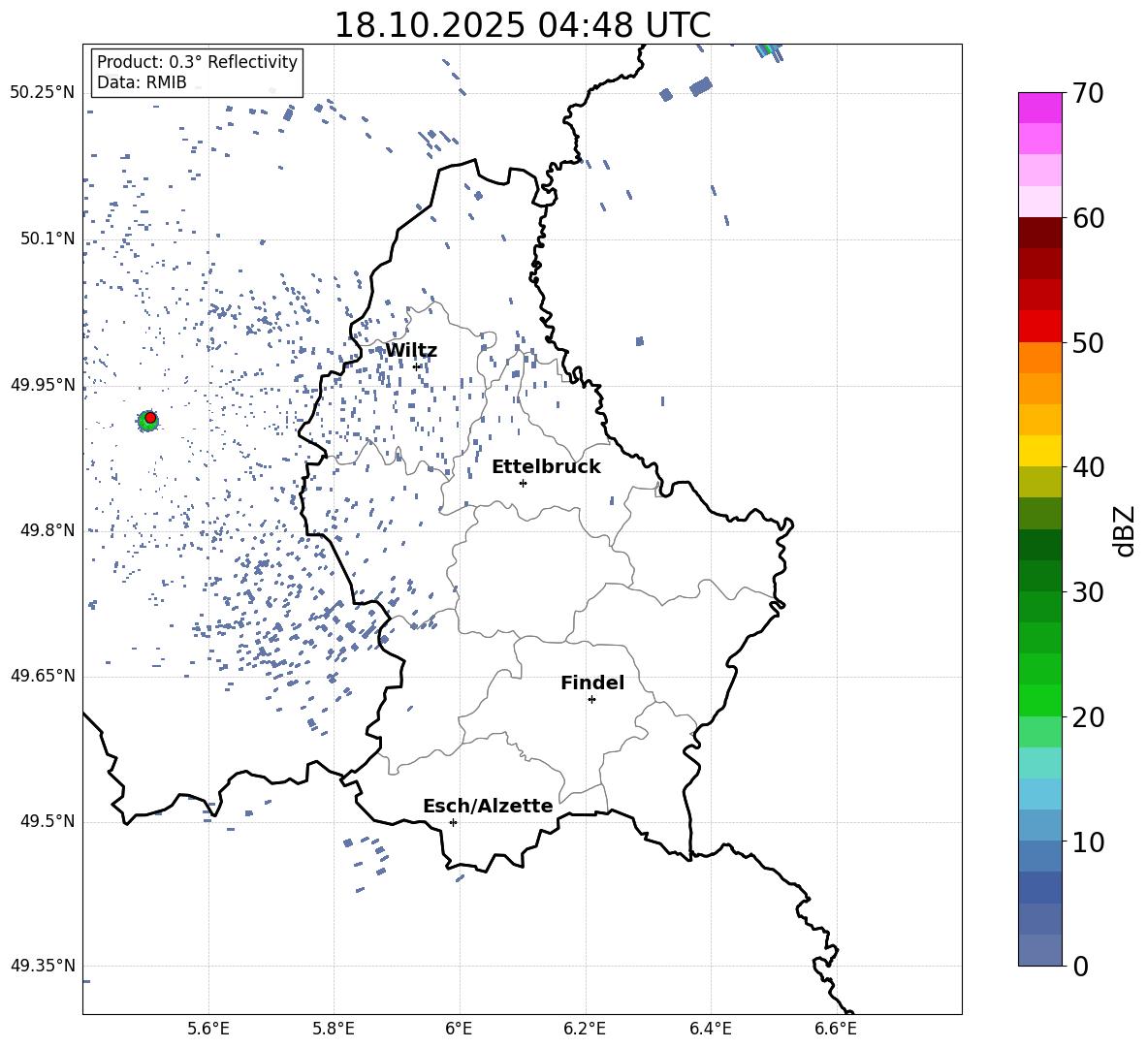1148x1048 pixels.
Task: Click the 49.8°N latitude label
Action: 48,530
